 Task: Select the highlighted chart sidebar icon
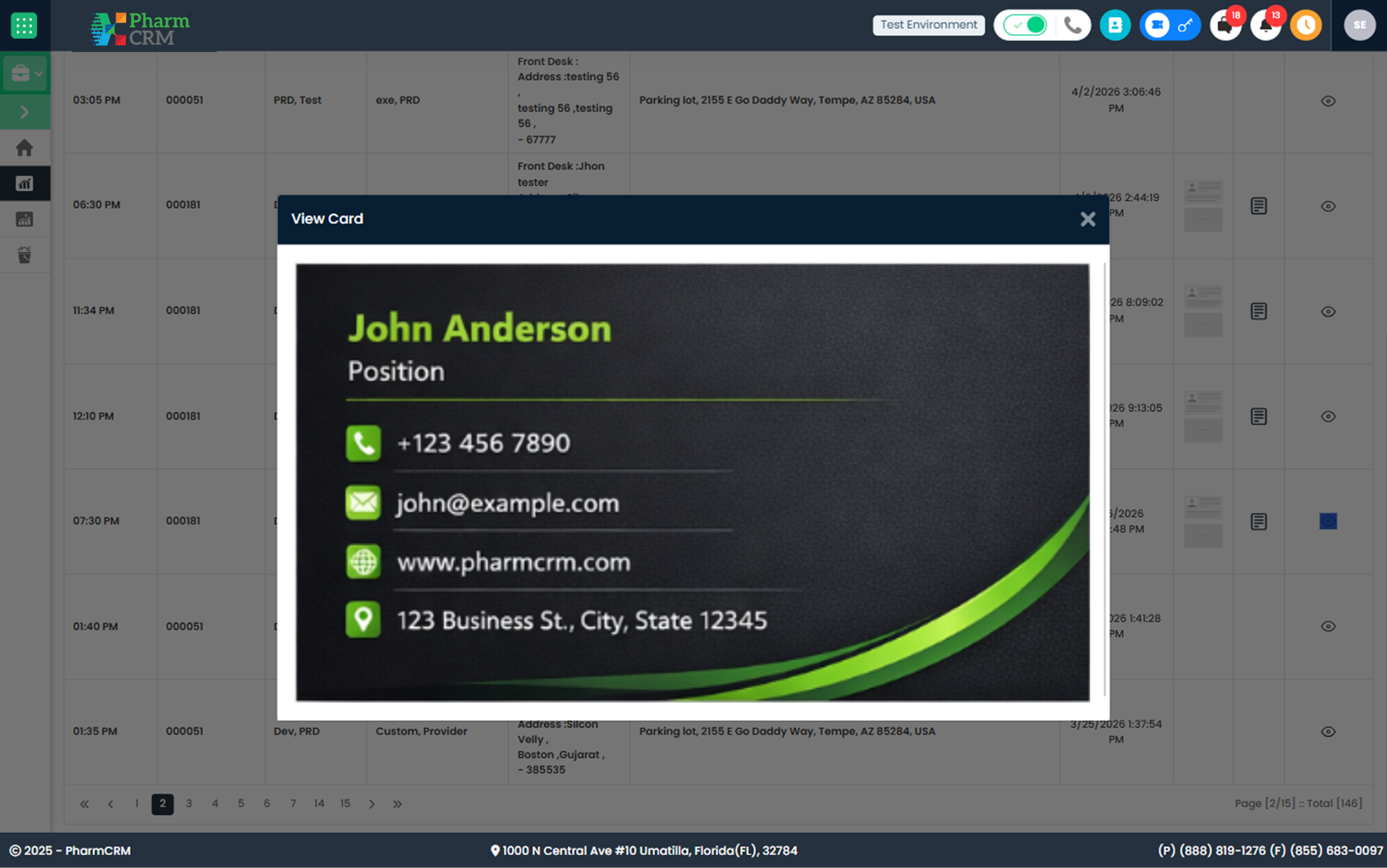[x=25, y=184]
